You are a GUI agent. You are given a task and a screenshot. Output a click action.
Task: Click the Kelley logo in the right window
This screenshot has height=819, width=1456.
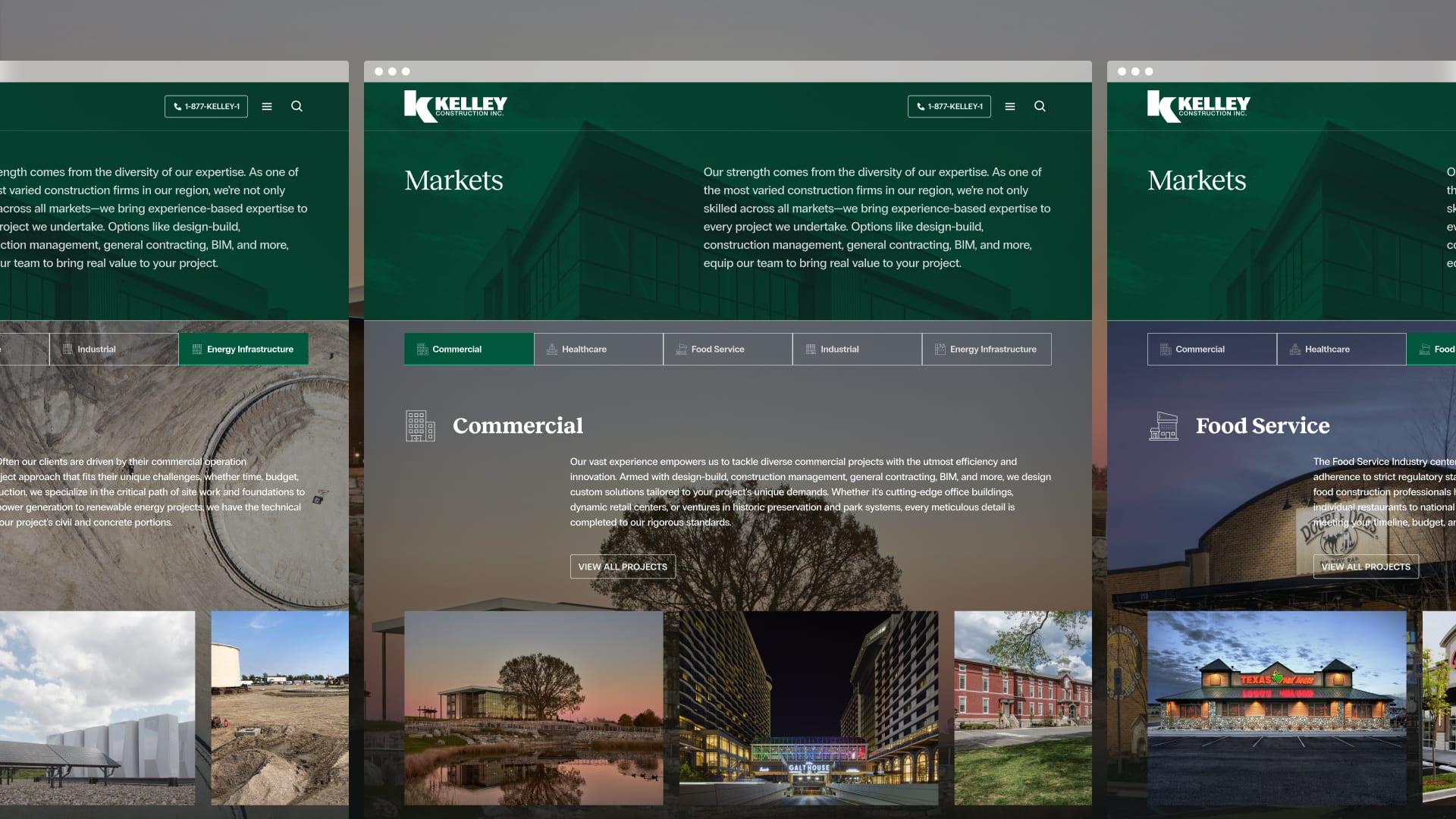coord(1198,106)
